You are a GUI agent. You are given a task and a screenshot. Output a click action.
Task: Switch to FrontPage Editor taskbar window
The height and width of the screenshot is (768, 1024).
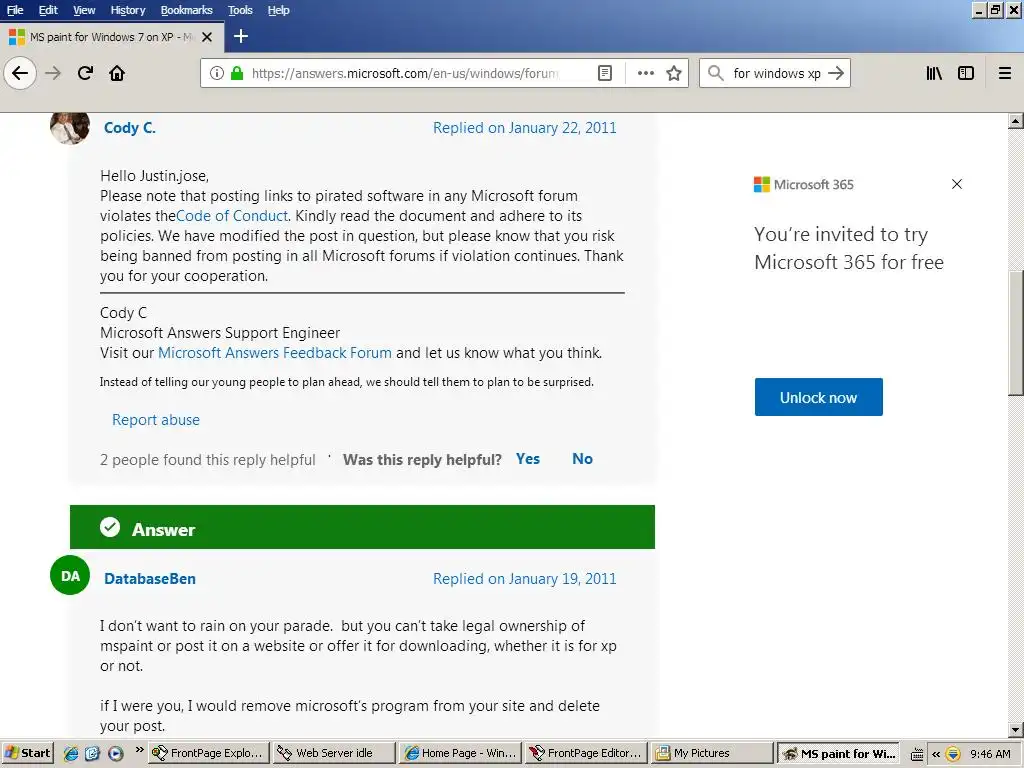[x=586, y=753]
